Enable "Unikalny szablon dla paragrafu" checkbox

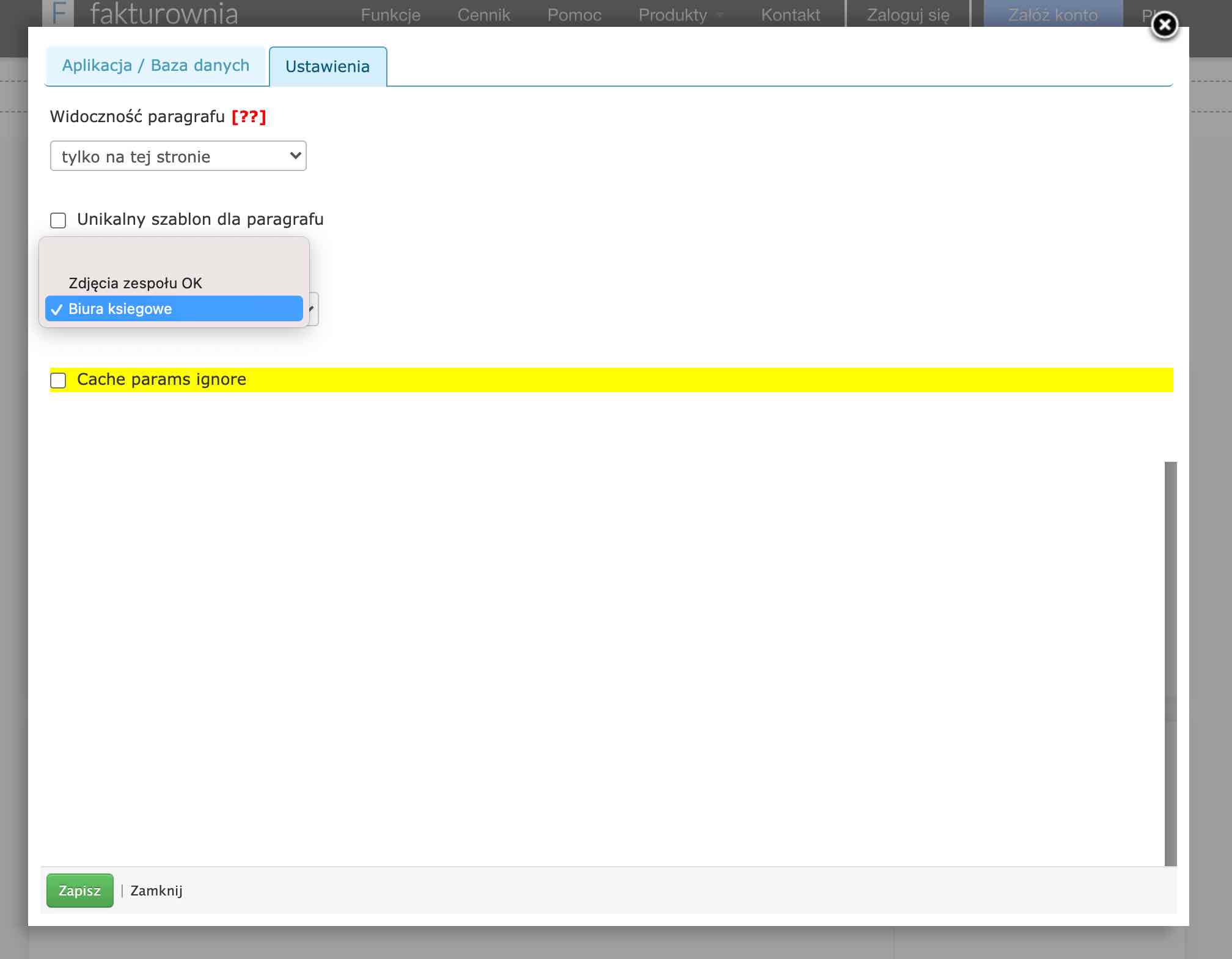pos(58,221)
